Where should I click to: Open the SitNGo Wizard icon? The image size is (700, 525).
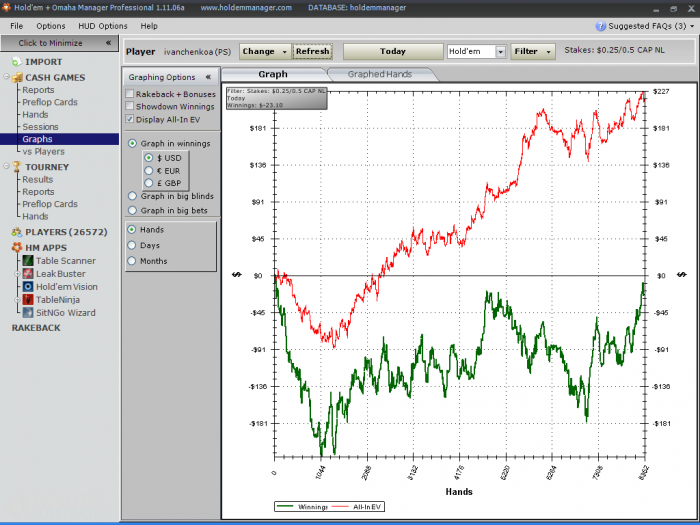[x=28, y=313]
